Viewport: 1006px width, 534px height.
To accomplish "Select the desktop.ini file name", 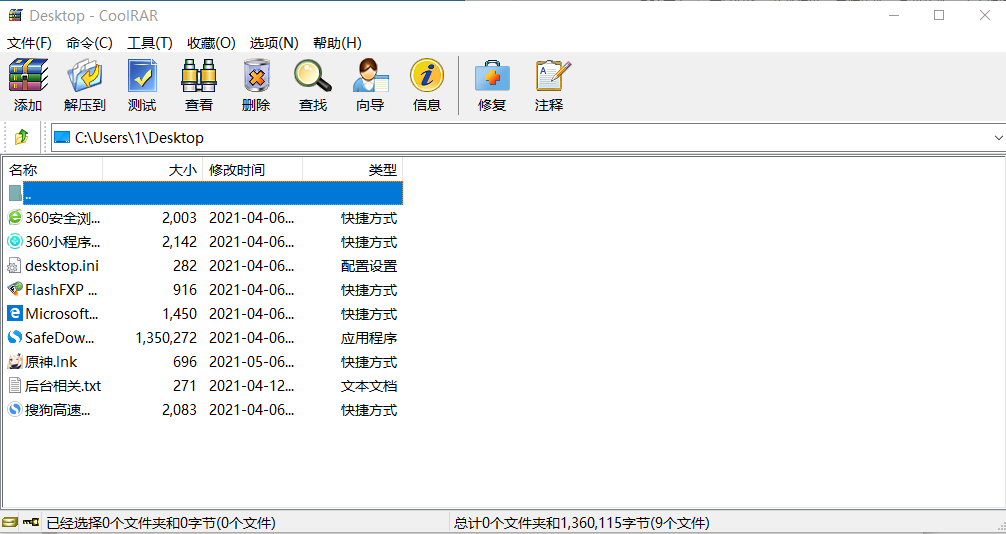I will point(62,266).
